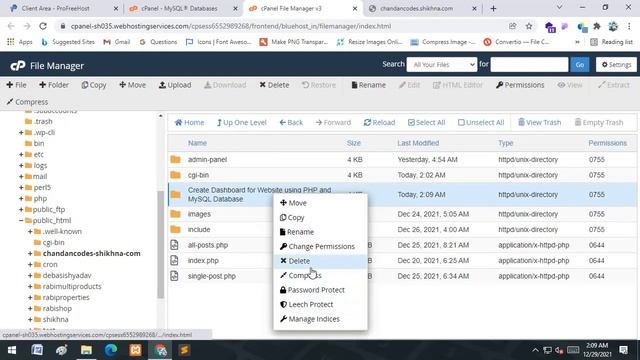Click the Go search button
Image resolution: width=640 pixels, height=360 pixels.
click(580, 64)
